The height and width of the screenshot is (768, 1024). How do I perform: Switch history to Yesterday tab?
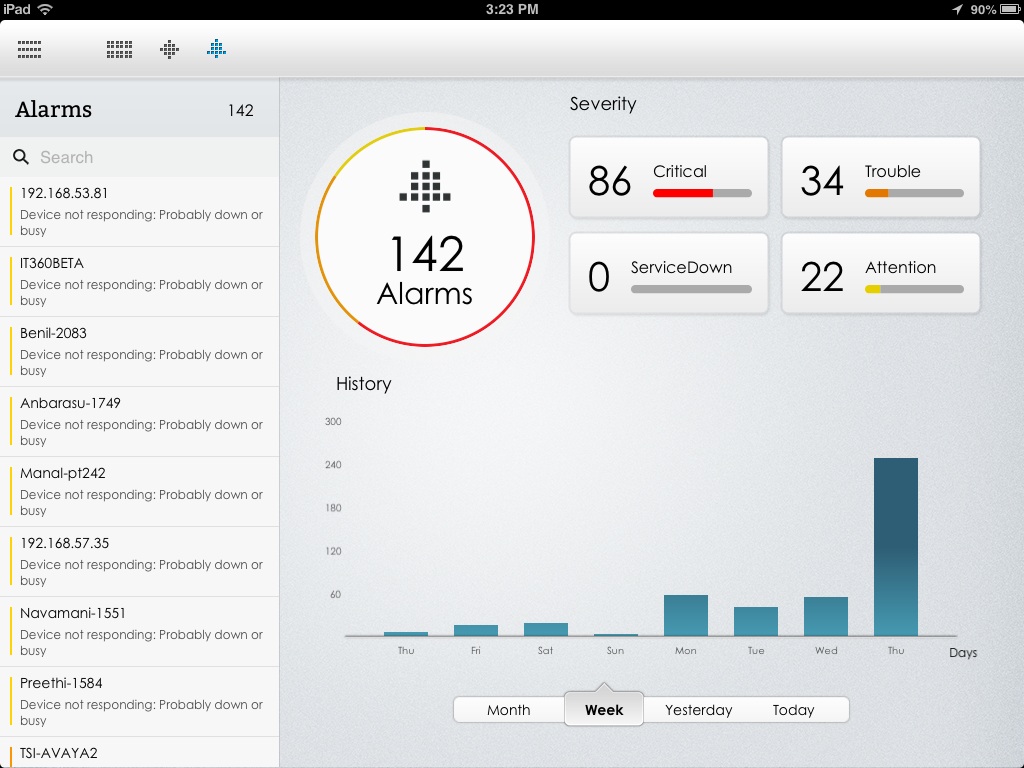(698, 710)
